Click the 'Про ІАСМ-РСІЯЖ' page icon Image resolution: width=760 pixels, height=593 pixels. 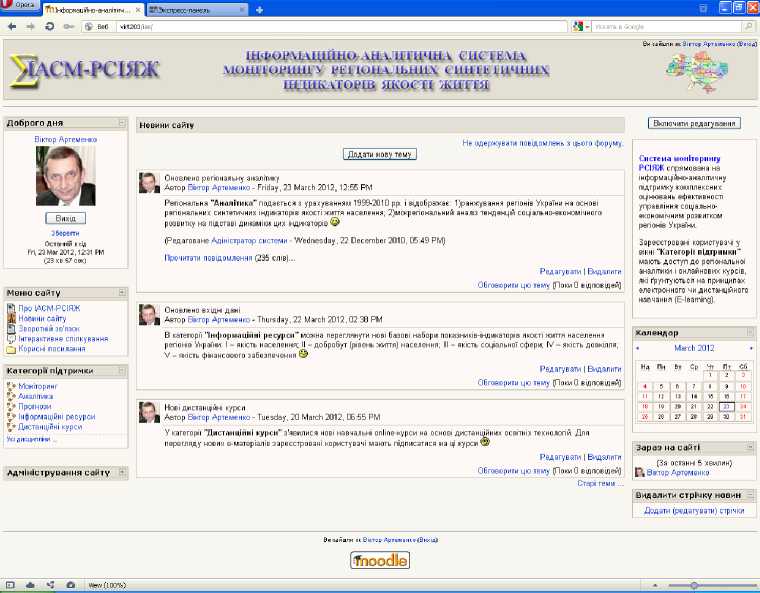(11, 308)
